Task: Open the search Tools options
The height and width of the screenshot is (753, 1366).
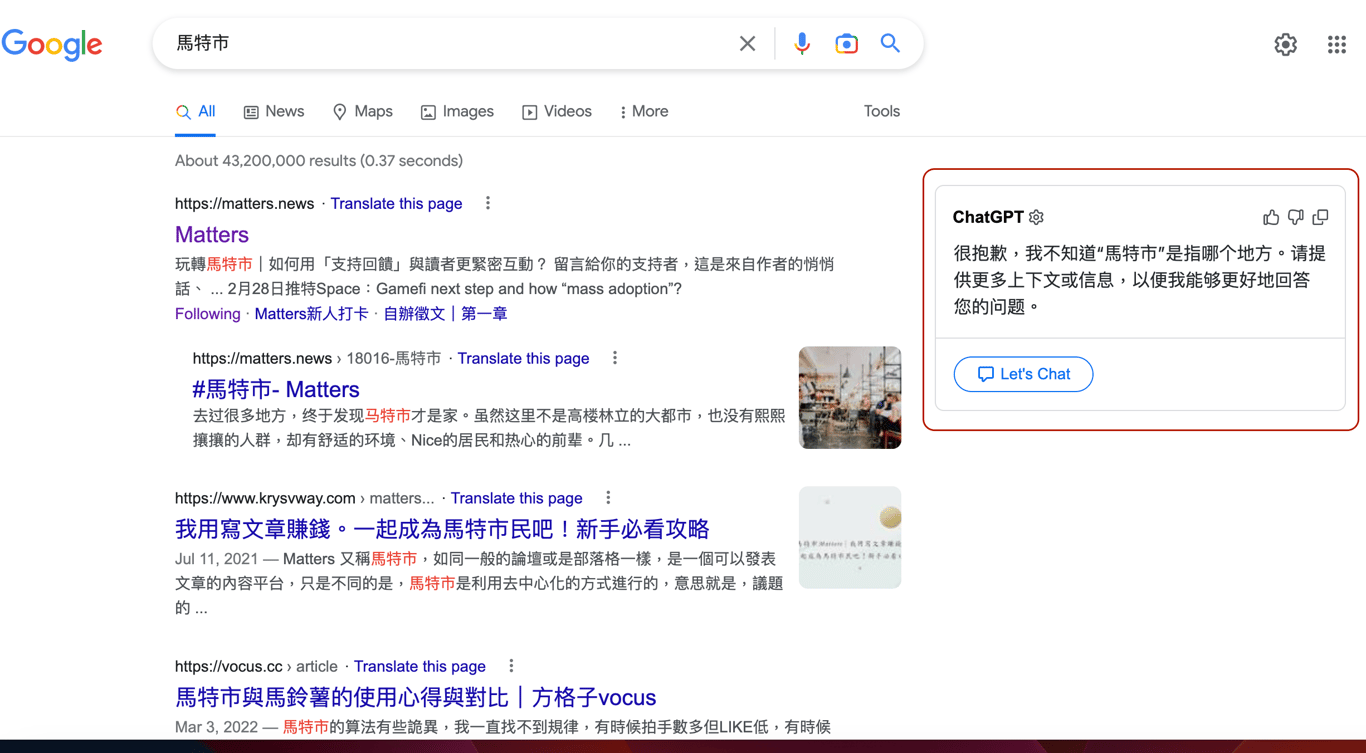Action: tap(882, 111)
